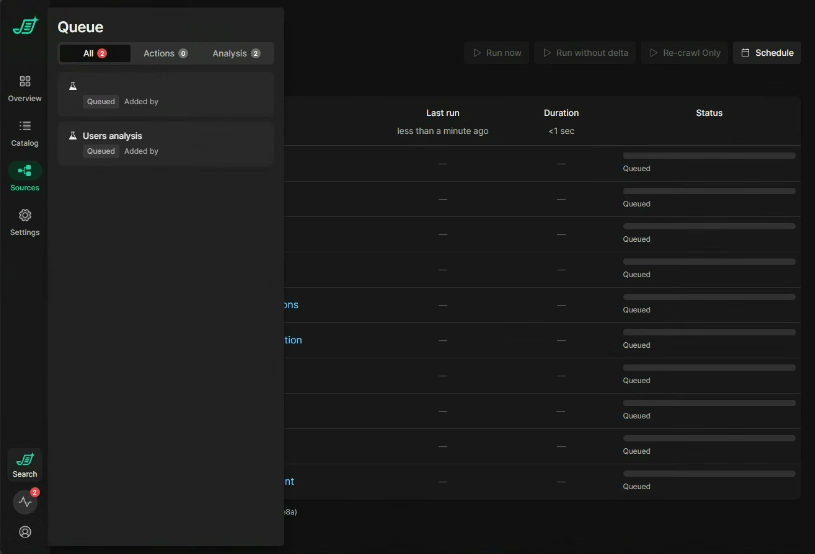Image resolution: width=815 pixels, height=554 pixels.
Task: Open the Overview page icon in sidebar
Action: coord(25,81)
